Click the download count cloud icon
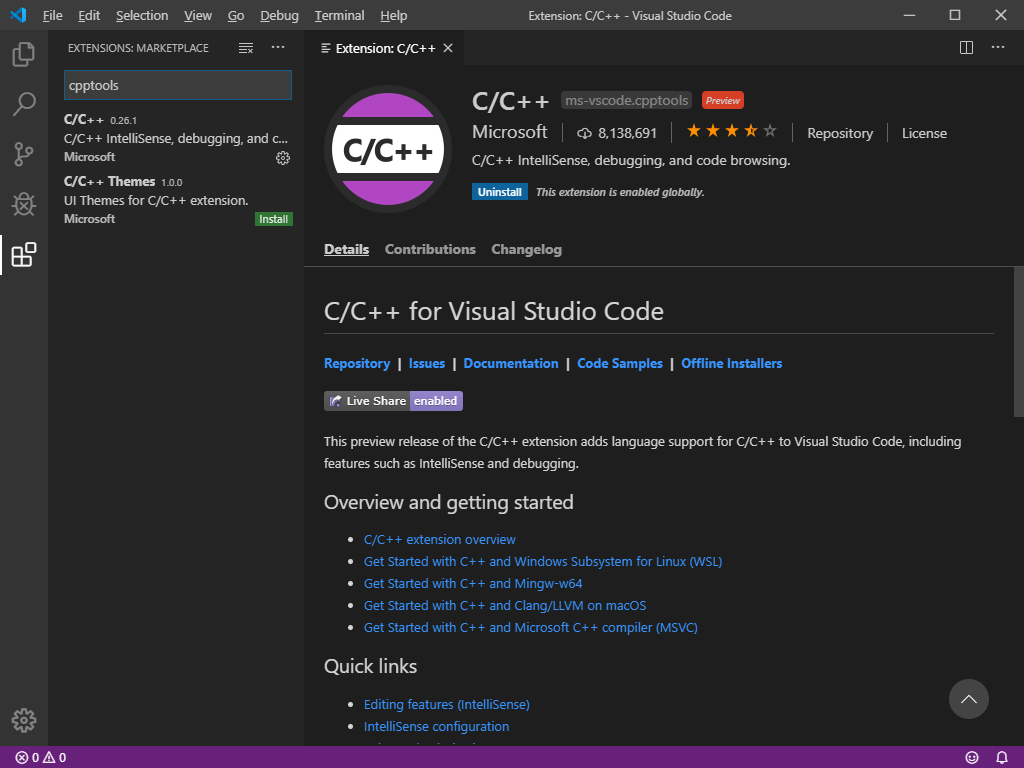Screen dimensions: 1024x768 (584, 133)
